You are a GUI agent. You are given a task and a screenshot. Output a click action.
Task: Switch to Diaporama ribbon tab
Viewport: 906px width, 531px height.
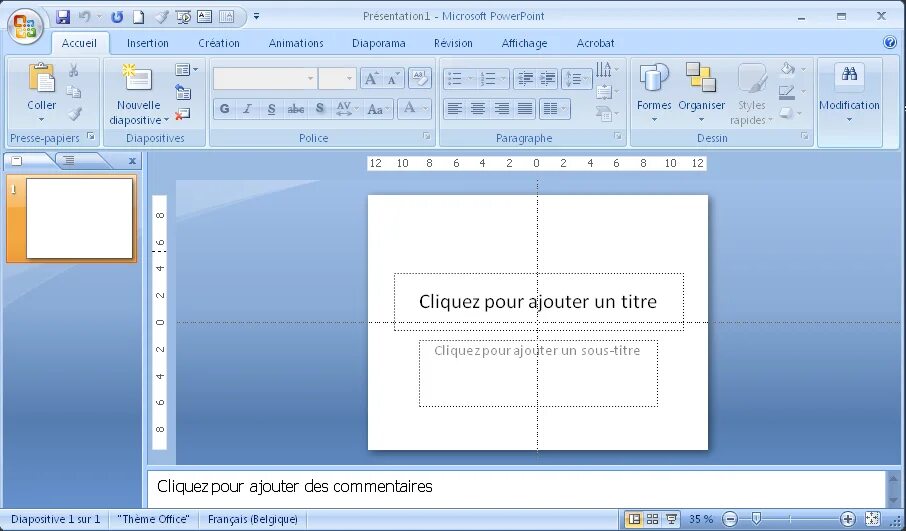(x=378, y=43)
